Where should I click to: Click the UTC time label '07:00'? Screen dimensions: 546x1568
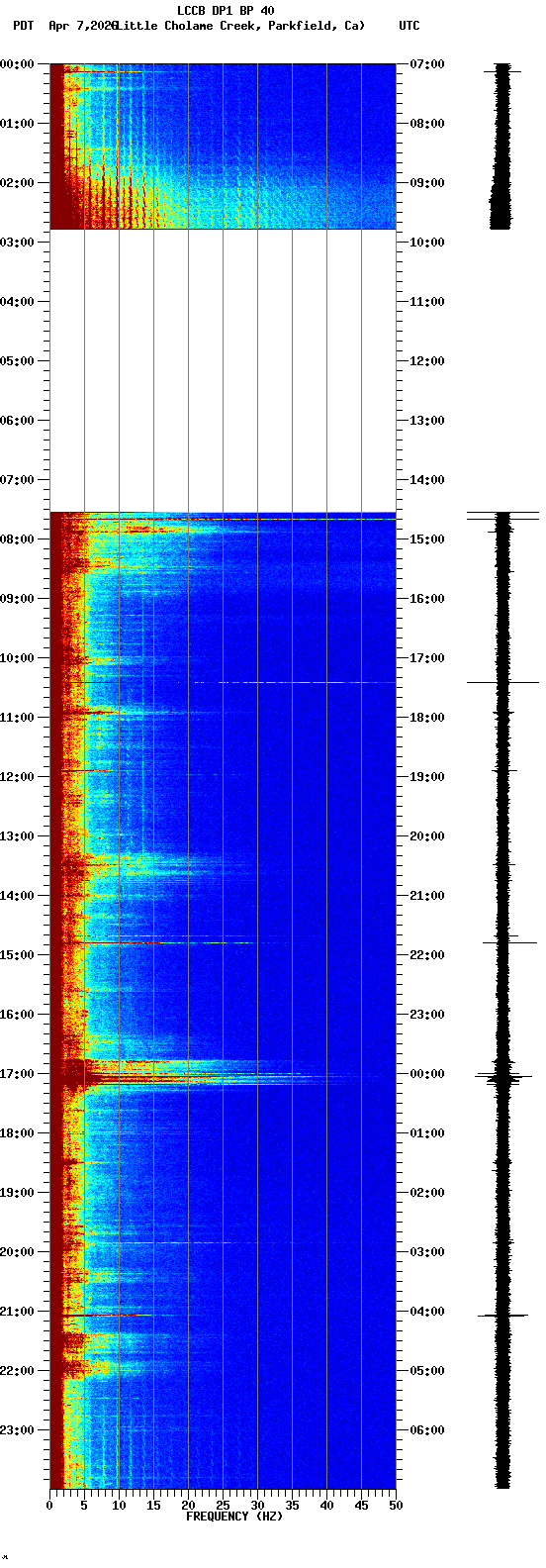427,63
